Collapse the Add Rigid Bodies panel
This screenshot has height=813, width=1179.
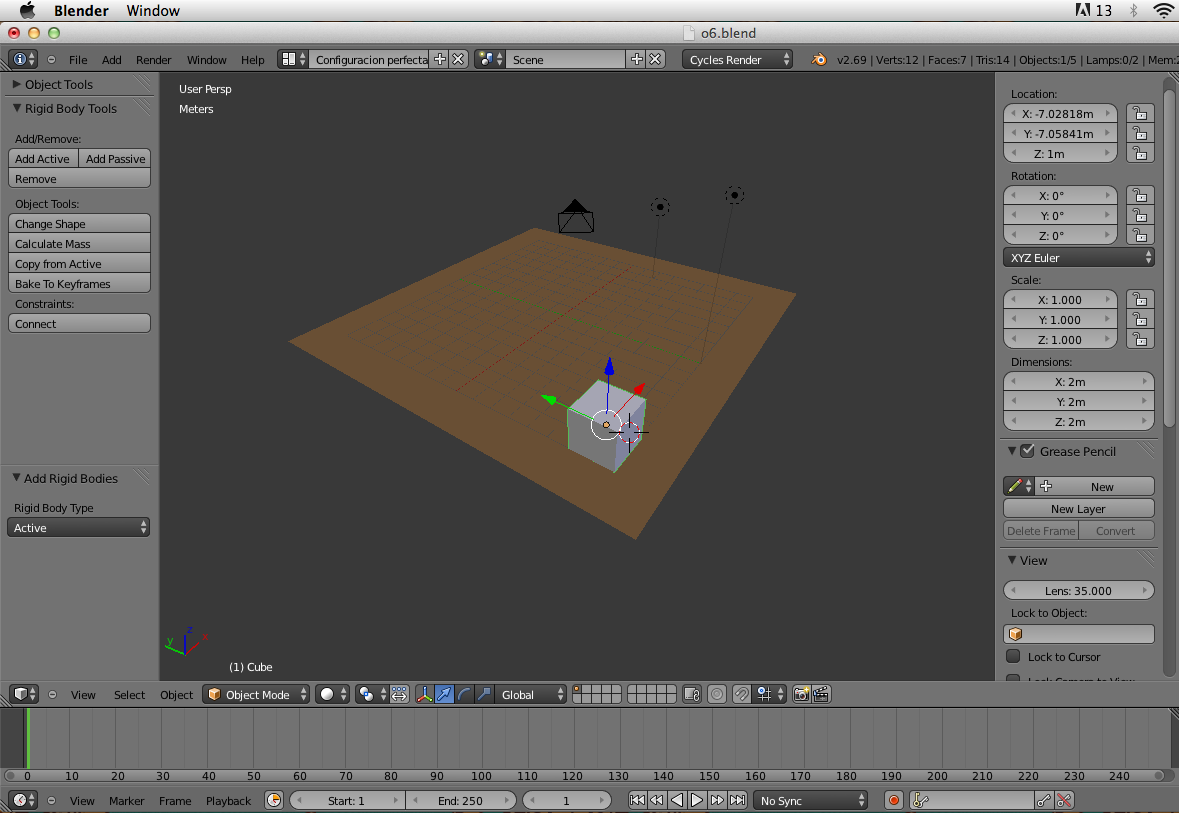click(16, 478)
